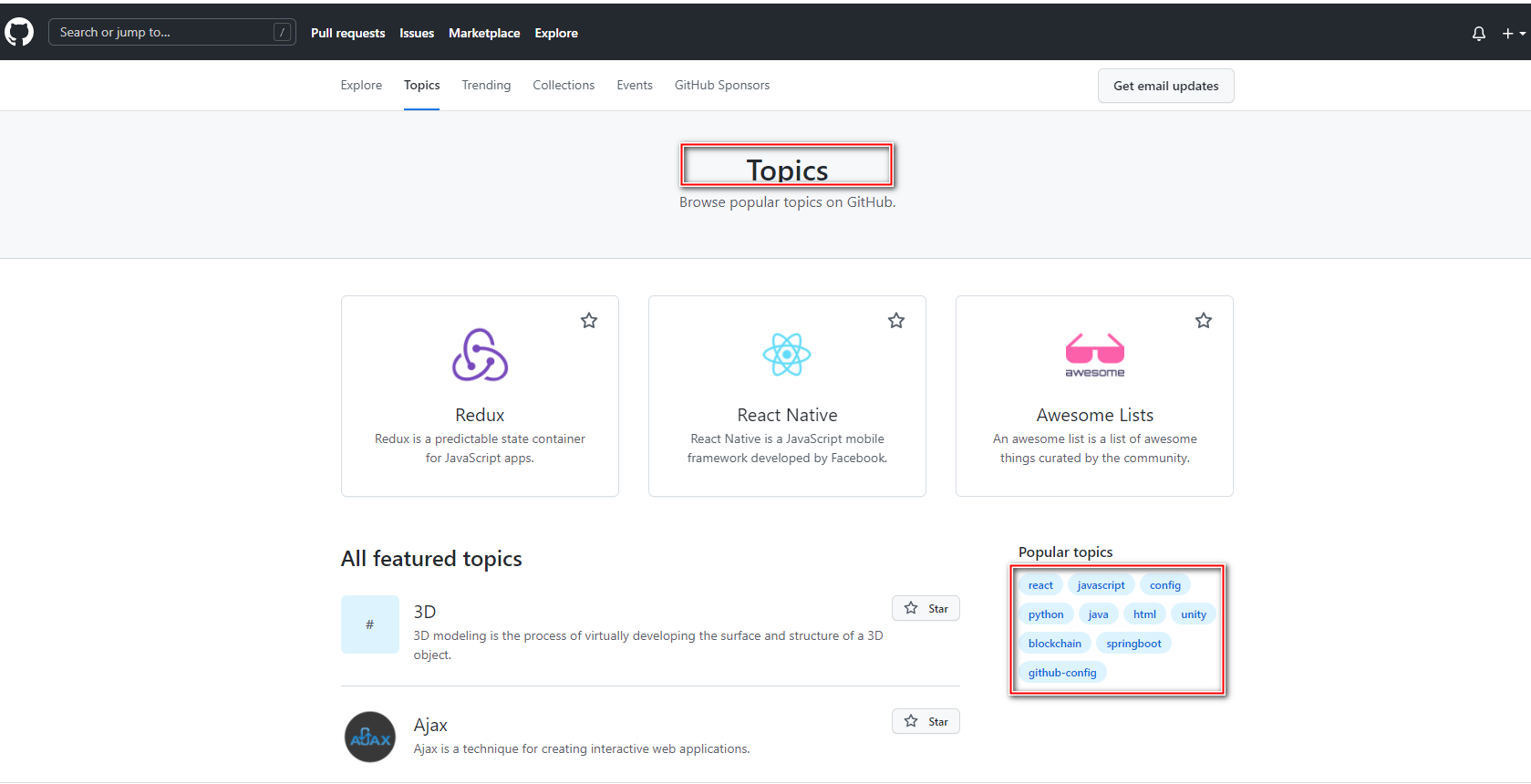Open the Awesome sunglasses logo
Viewport: 1531px width, 784px height.
coord(1095,355)
